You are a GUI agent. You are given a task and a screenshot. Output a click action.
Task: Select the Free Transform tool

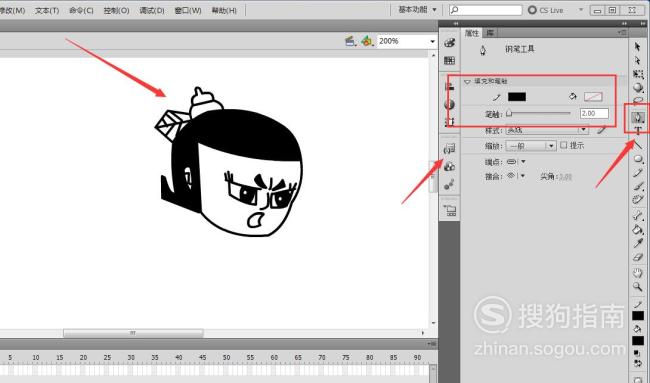click(638, 74)
